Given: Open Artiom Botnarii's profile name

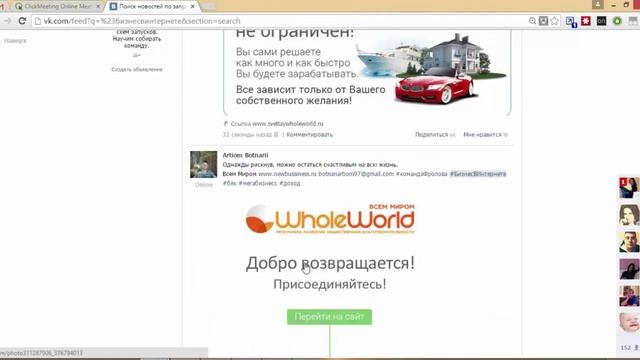Looking at the screenshot, I should coord(245,155).
